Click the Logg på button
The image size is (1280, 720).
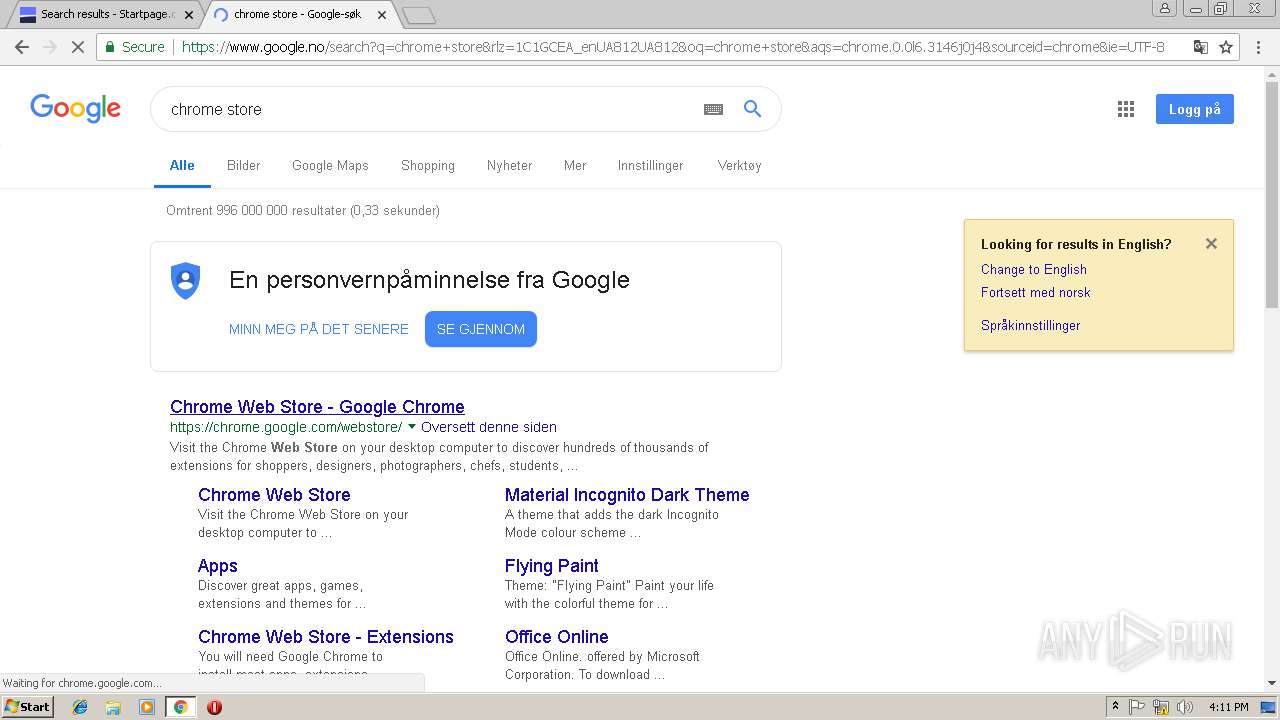pos(1194,109)
